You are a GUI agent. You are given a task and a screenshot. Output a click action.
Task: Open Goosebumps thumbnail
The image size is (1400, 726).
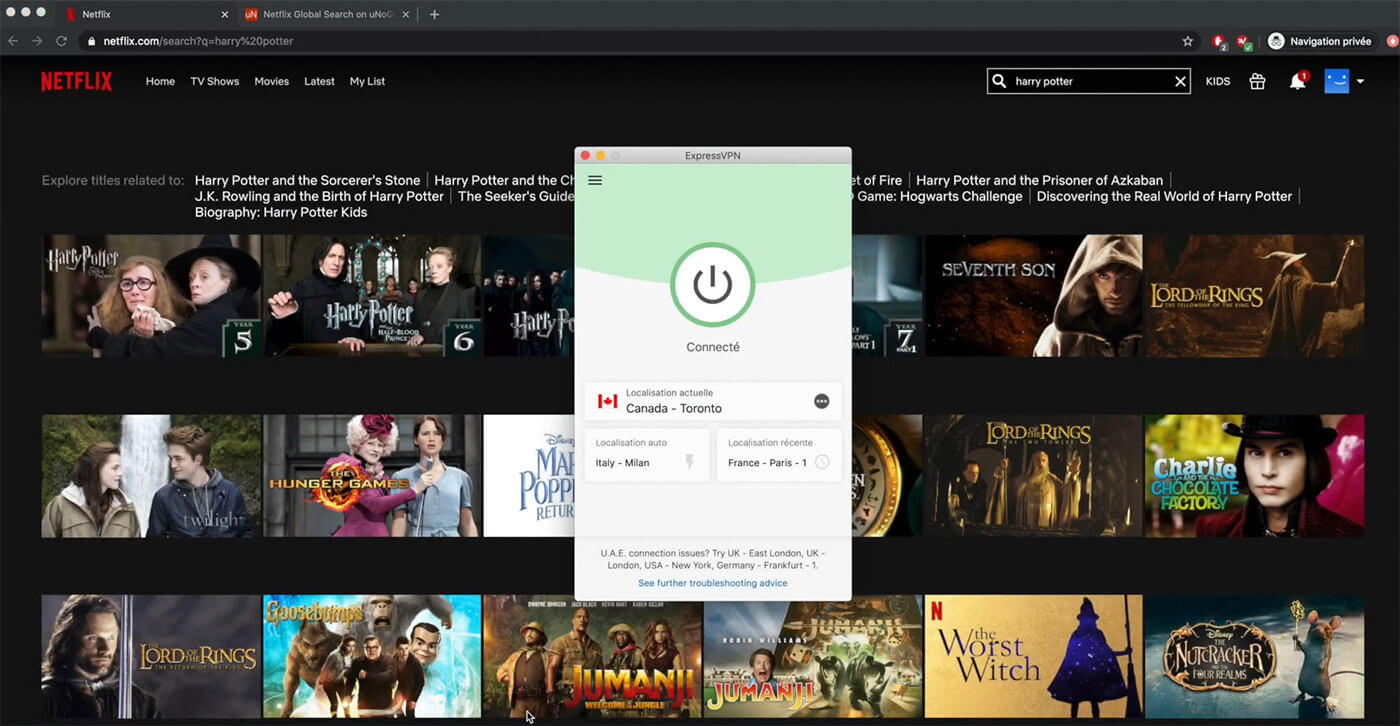(372, 656)
